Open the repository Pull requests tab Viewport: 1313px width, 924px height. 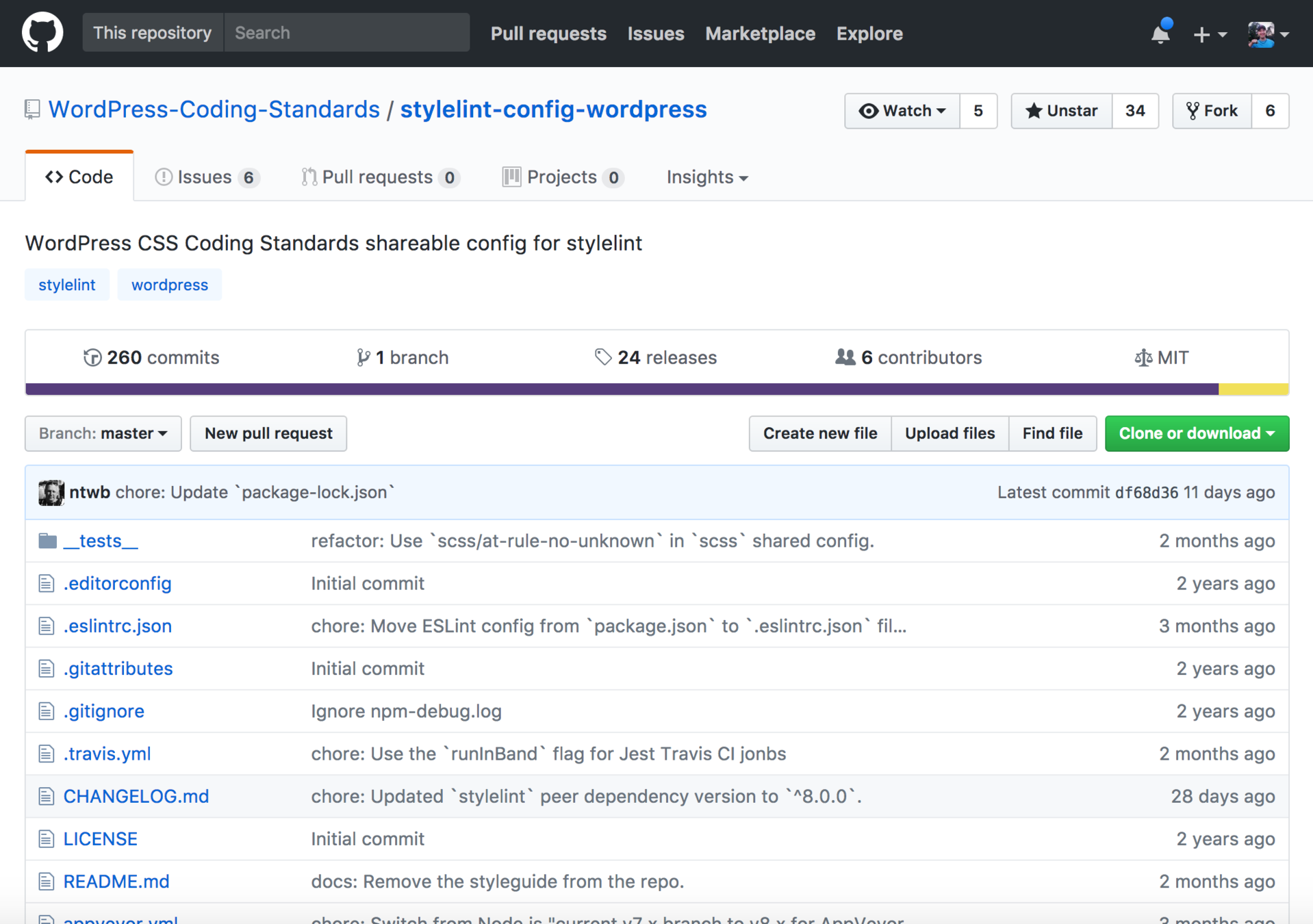(x=381, y=177)
